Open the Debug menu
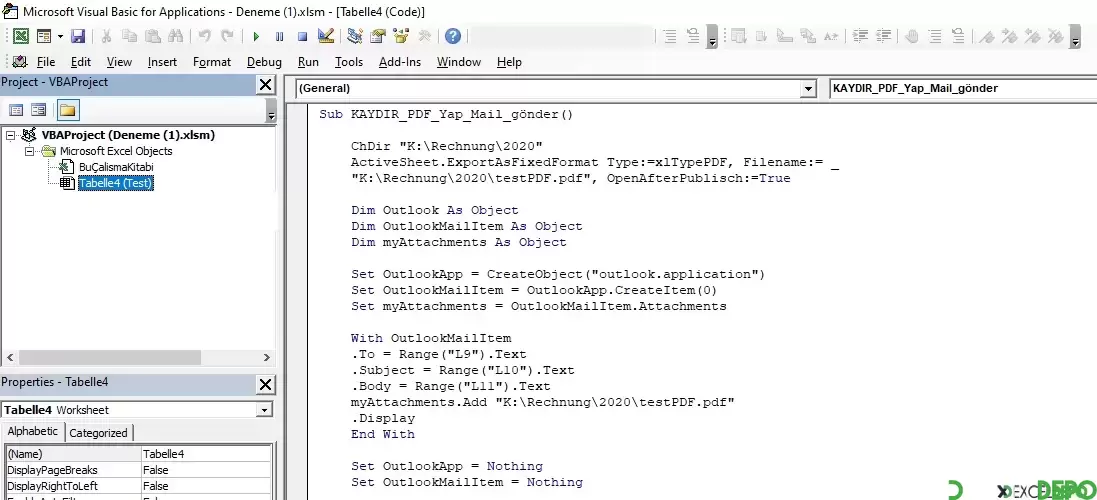 264,62
